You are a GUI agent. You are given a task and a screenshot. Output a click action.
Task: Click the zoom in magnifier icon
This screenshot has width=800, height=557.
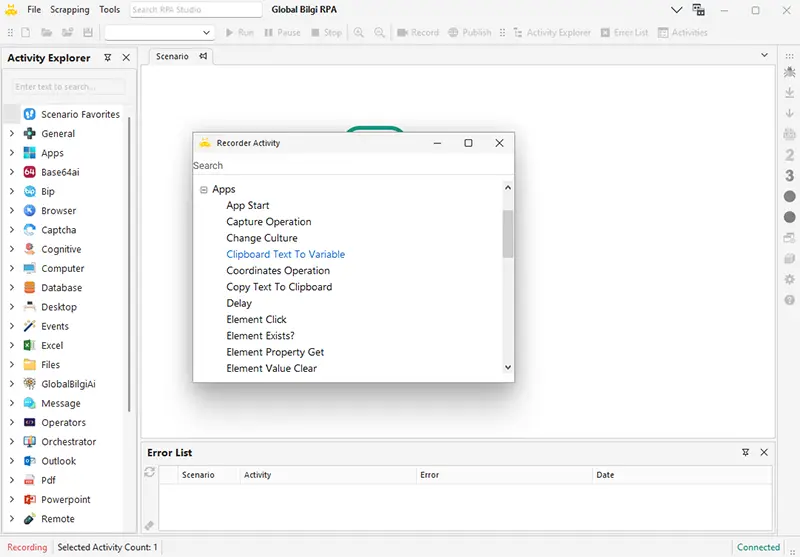359,33
